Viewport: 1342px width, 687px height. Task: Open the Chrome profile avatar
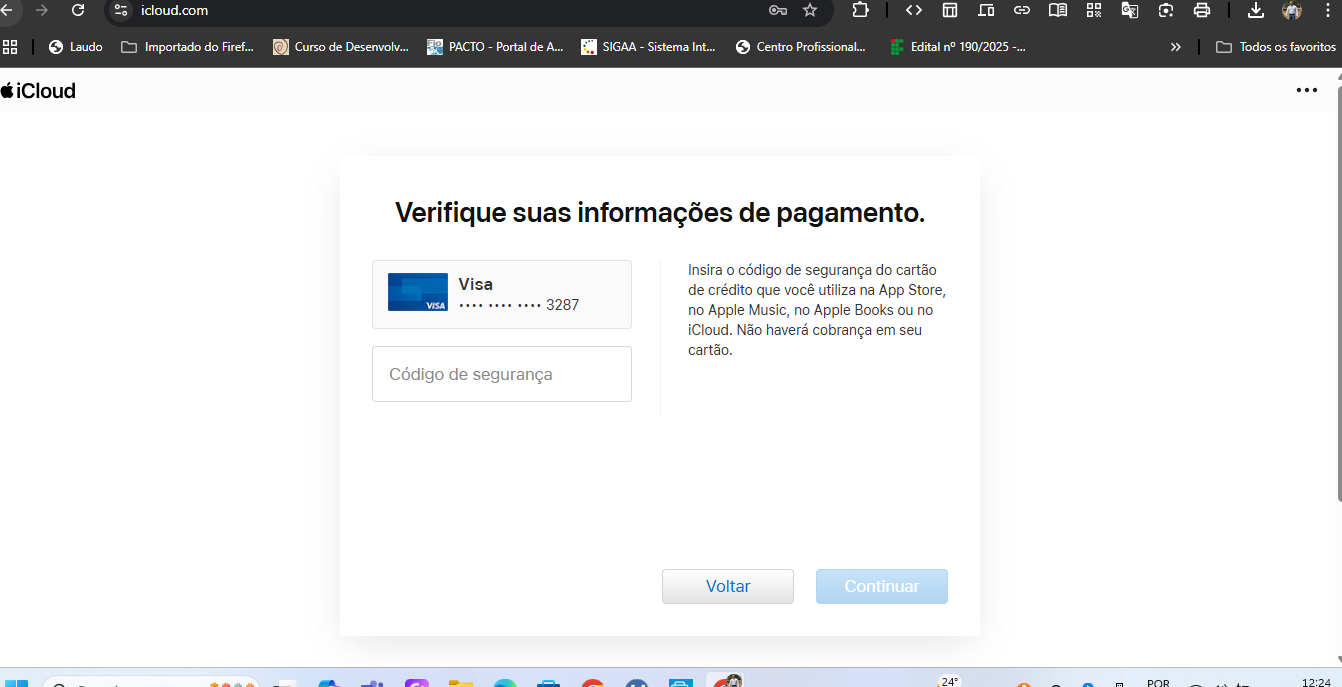tap(1292, 10)
